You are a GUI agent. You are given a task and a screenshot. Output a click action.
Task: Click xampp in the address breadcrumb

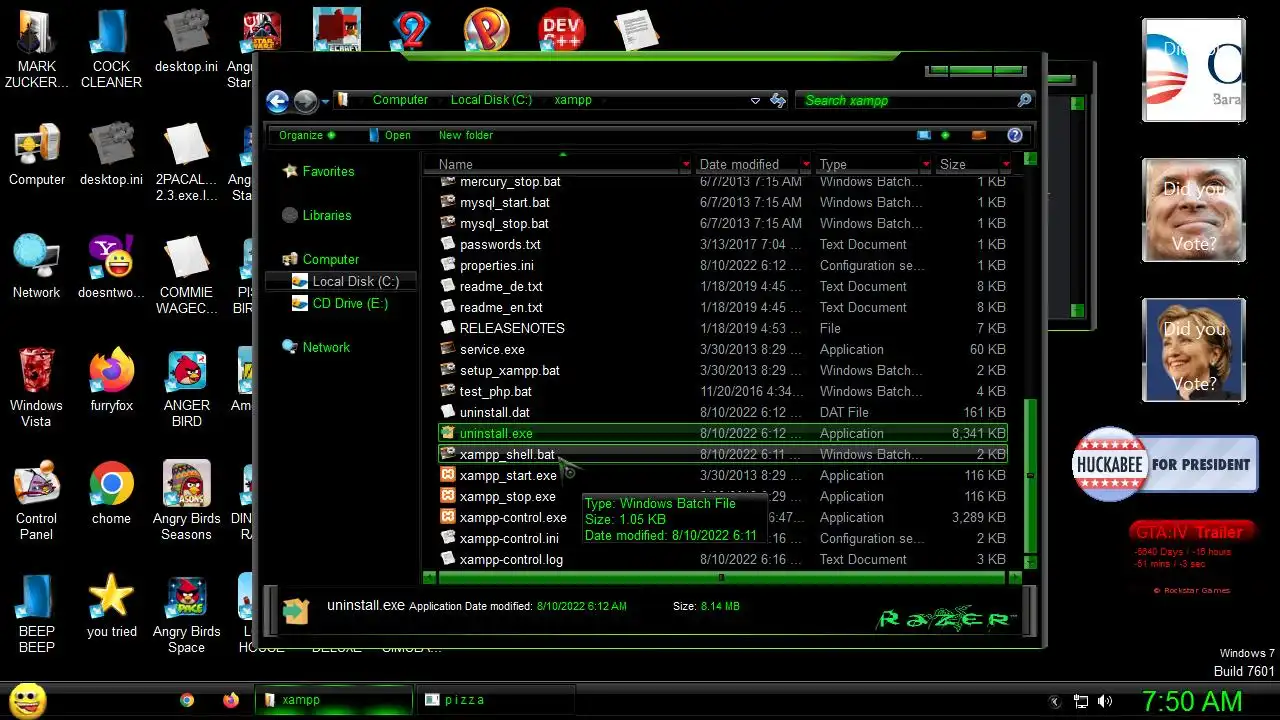point(573,100)
